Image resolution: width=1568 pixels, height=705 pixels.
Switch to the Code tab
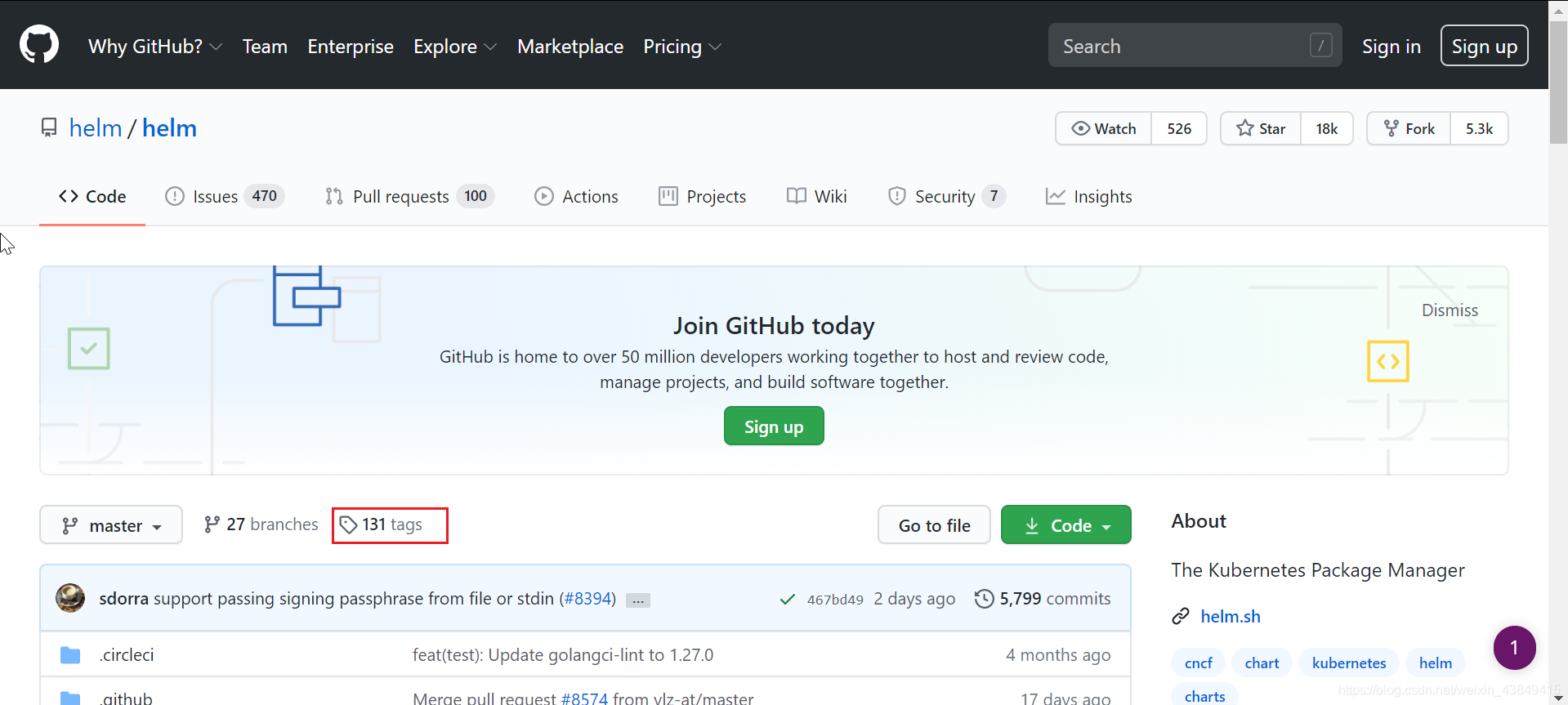coord(92,197)
